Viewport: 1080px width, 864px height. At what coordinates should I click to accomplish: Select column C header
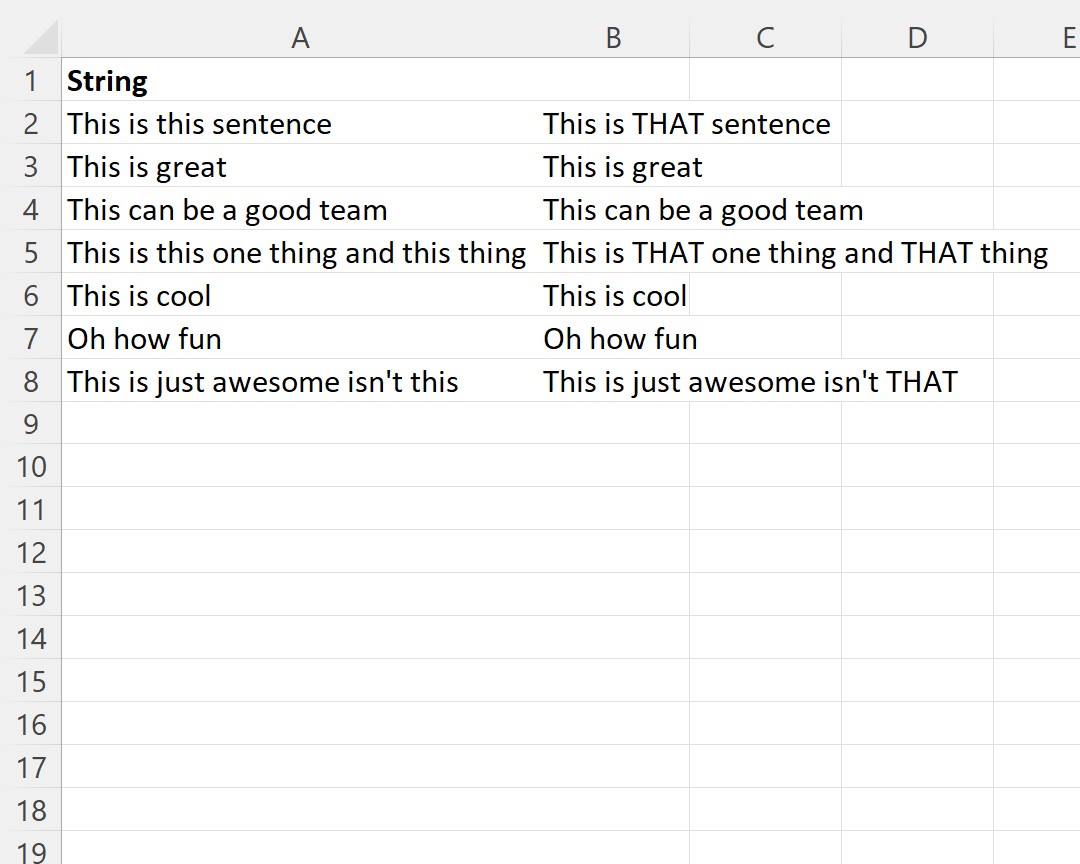[765, 38]
